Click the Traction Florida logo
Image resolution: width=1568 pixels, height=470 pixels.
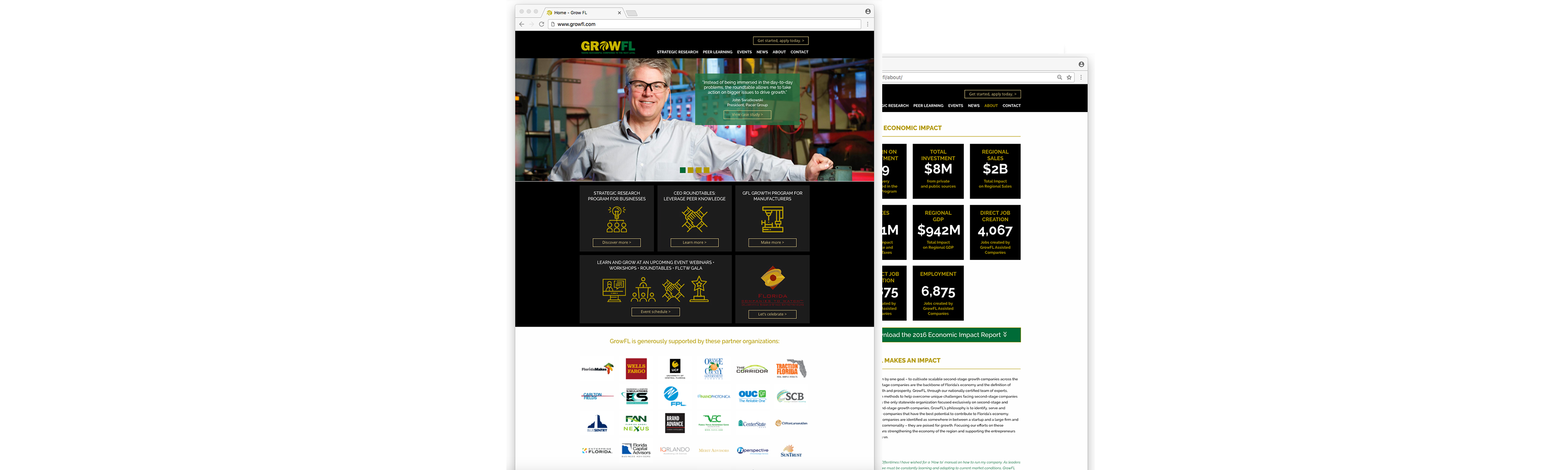coord(791,369)
